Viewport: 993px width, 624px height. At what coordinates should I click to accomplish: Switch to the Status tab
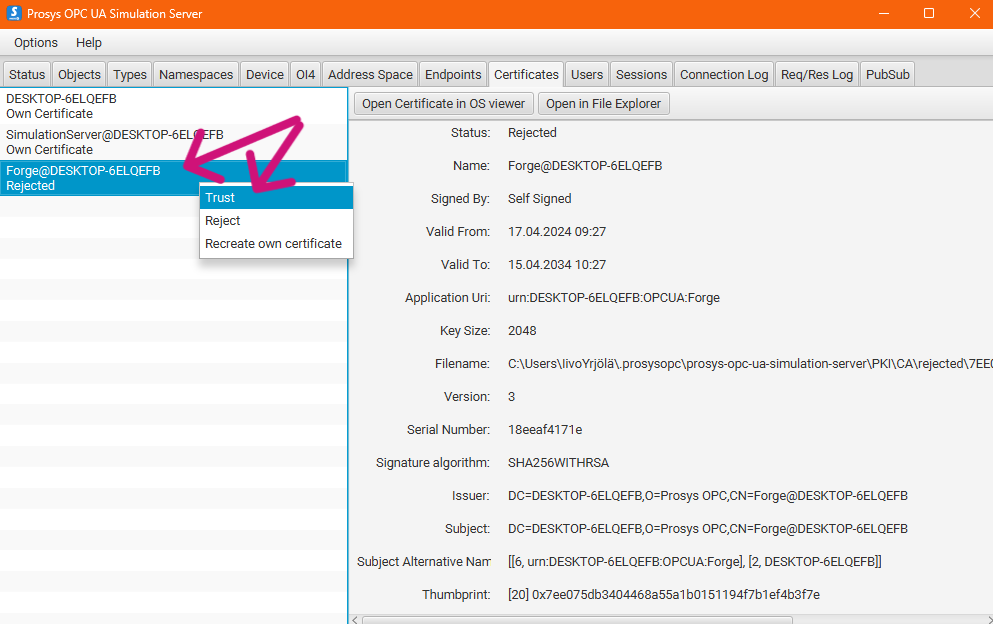tap(27, 75)
